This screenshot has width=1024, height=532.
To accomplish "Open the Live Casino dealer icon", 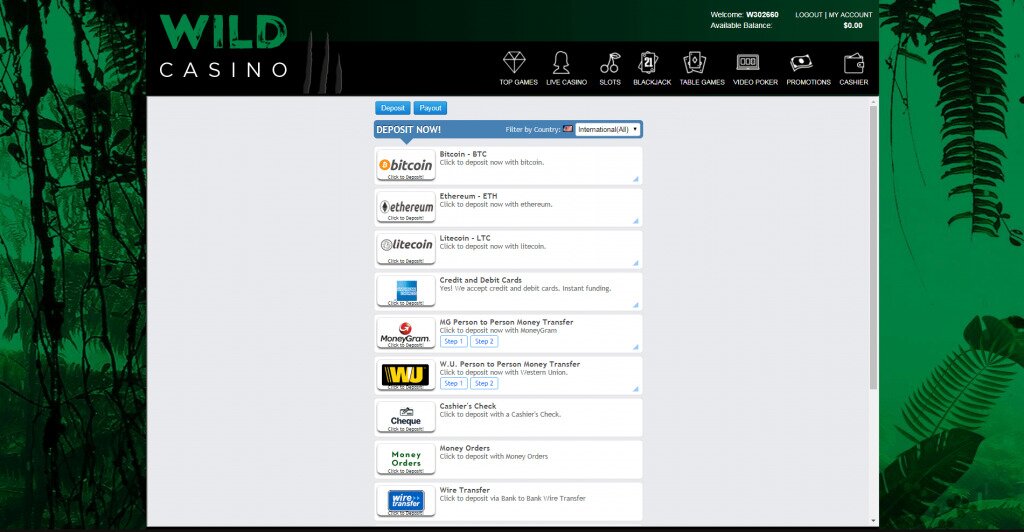I will [561, 63].
